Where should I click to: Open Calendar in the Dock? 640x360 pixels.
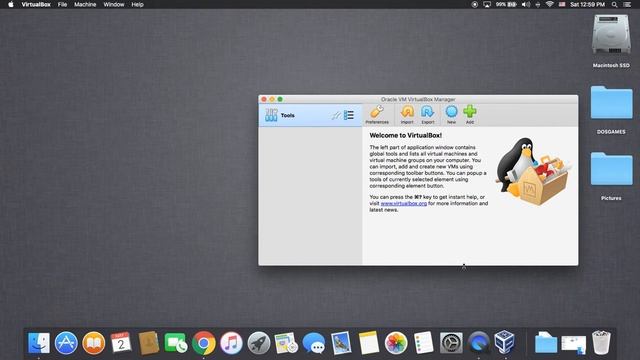(121, 343)
